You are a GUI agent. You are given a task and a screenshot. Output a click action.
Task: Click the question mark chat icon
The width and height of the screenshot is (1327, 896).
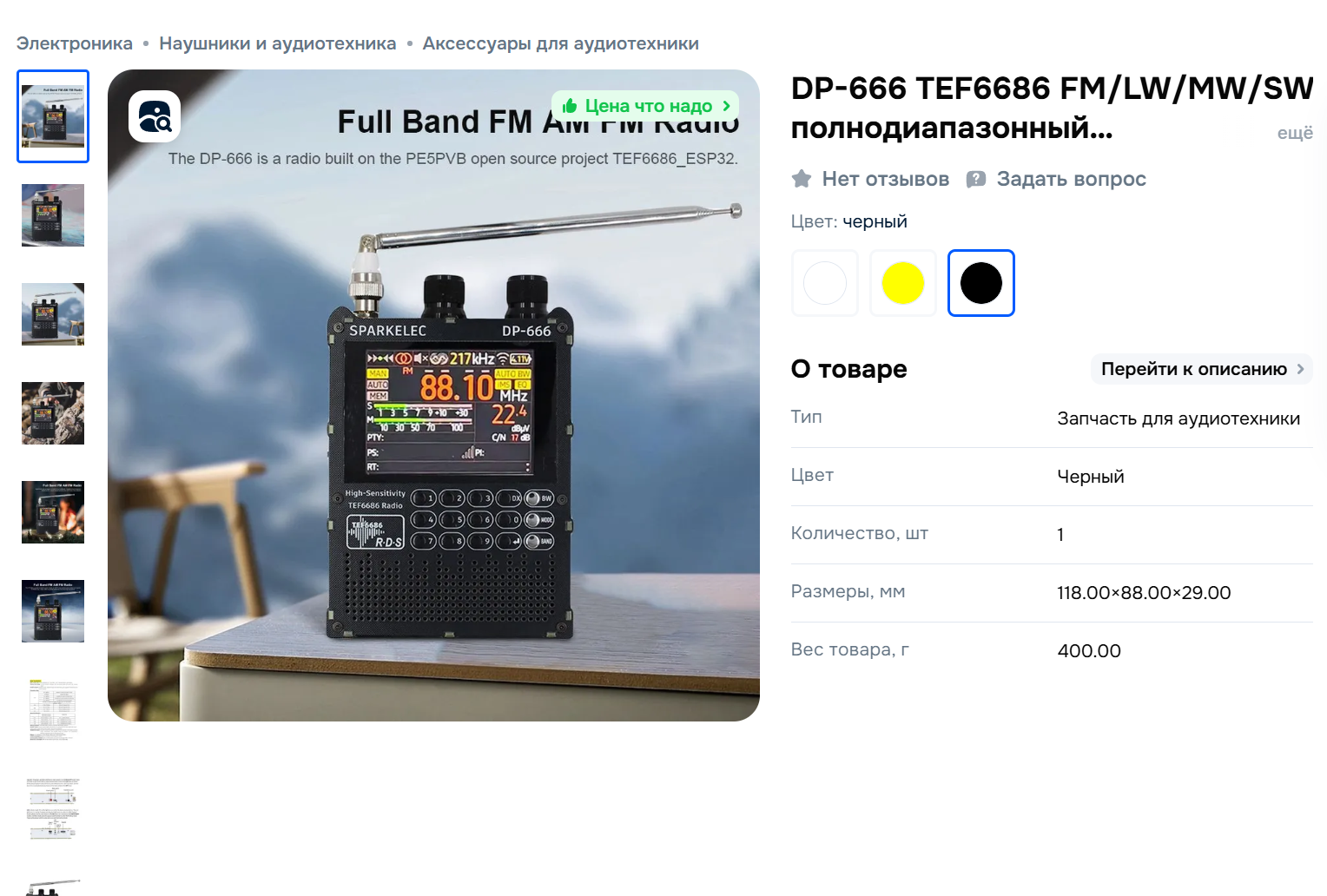click(x=976, y=179)
